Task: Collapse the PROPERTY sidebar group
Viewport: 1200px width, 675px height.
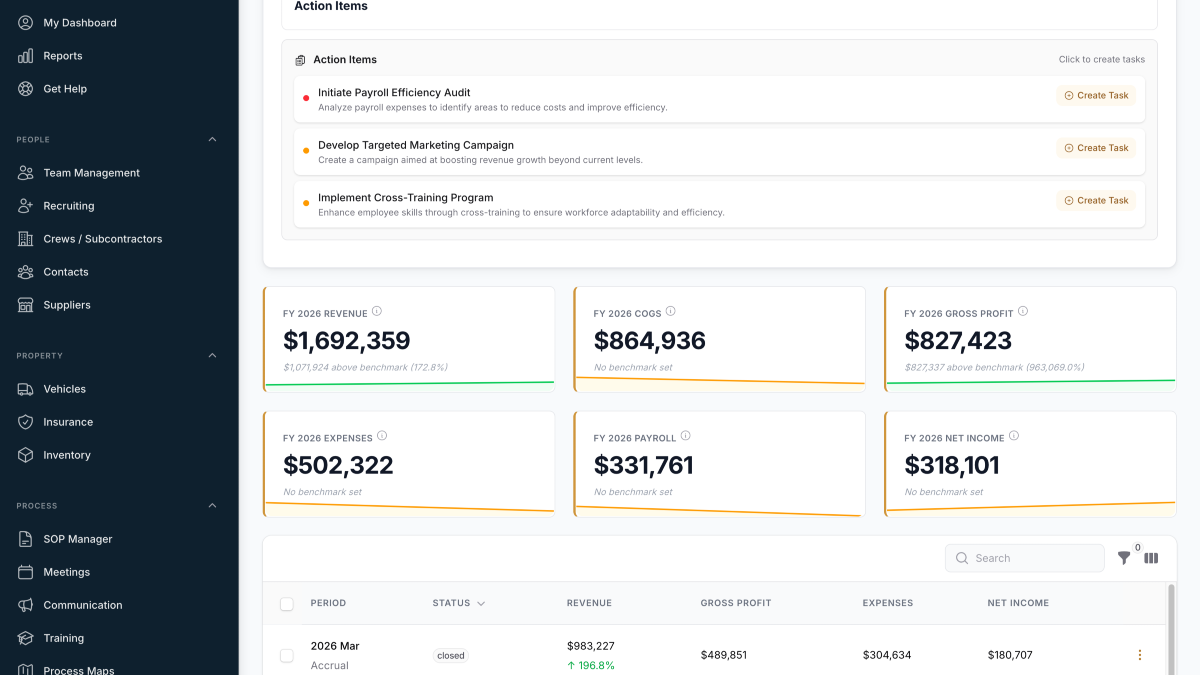Action: [211, 355]
